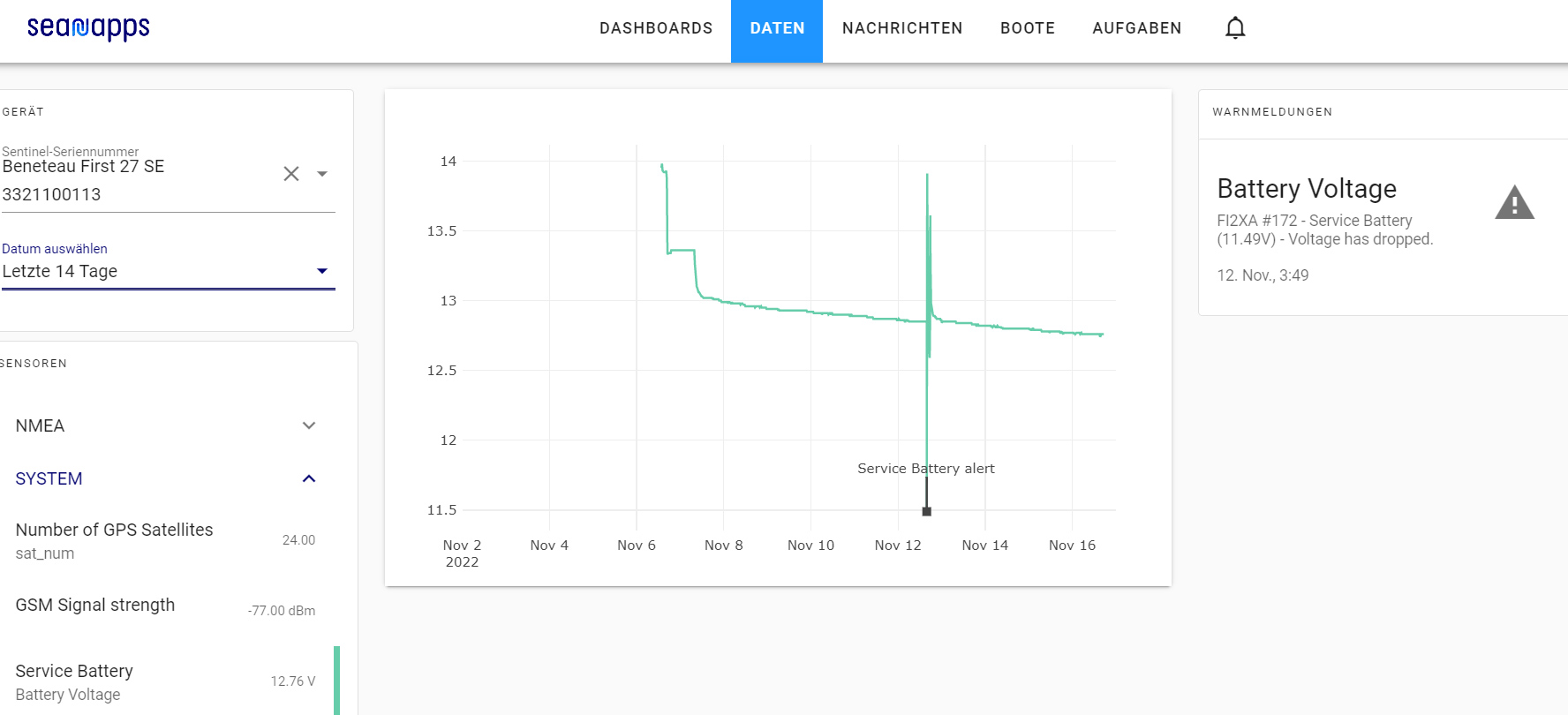Open the Aufgaben tab

pos(1136,28)
